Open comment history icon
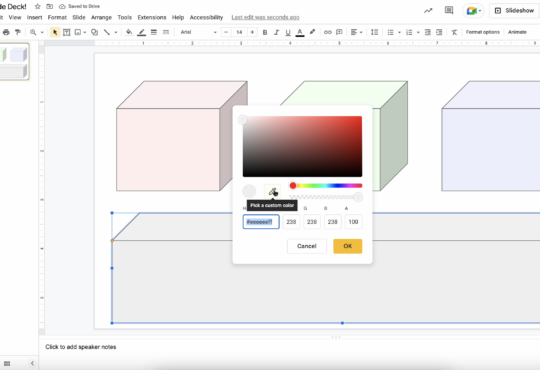The width and height of the screenshot is (540, 370). (x=449, y=10)
